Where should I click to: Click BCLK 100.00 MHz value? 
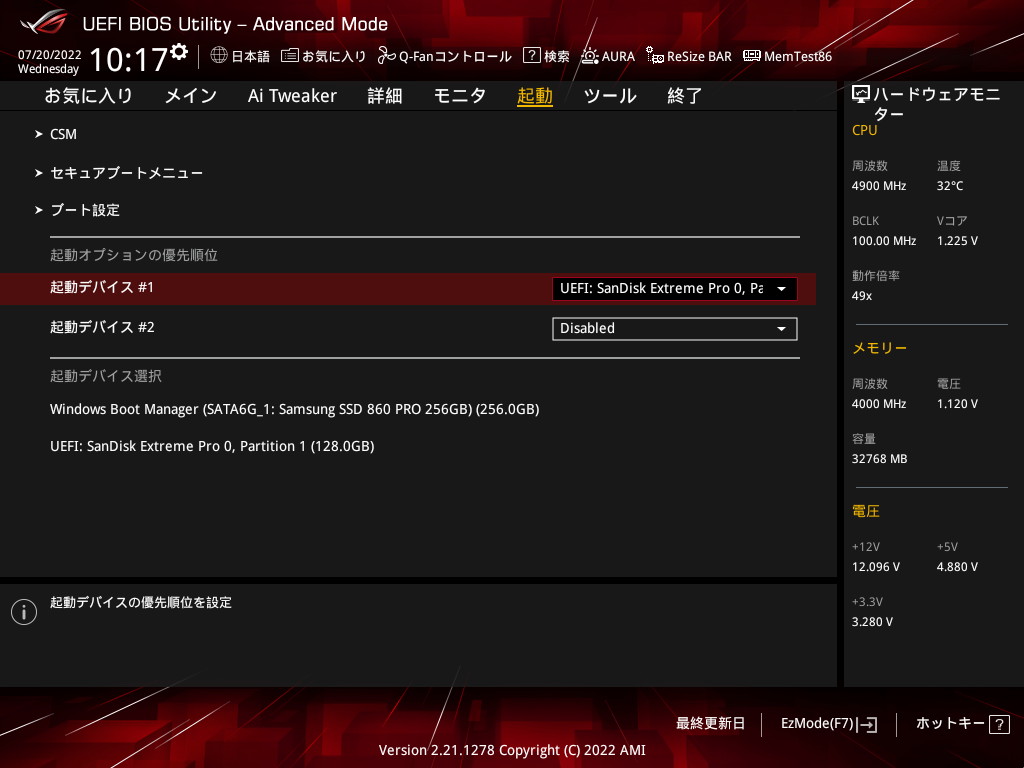coord(884,241)
